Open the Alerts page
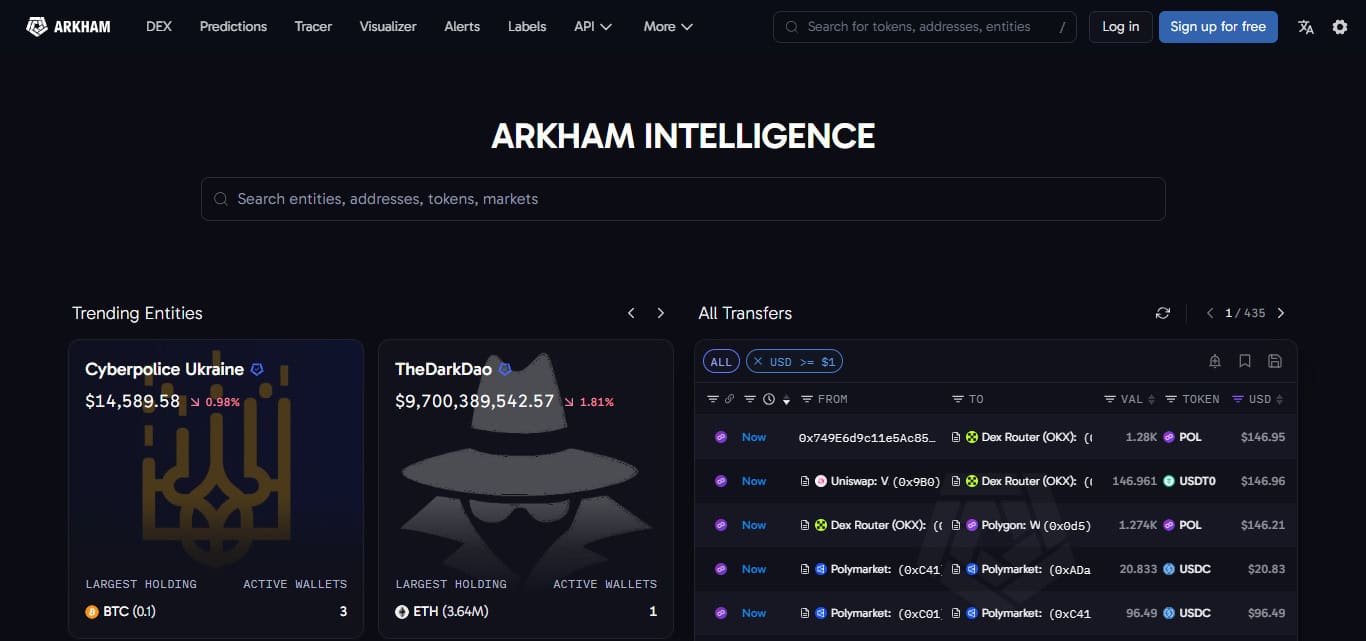The image size is (1366, 641). point(462,27)
